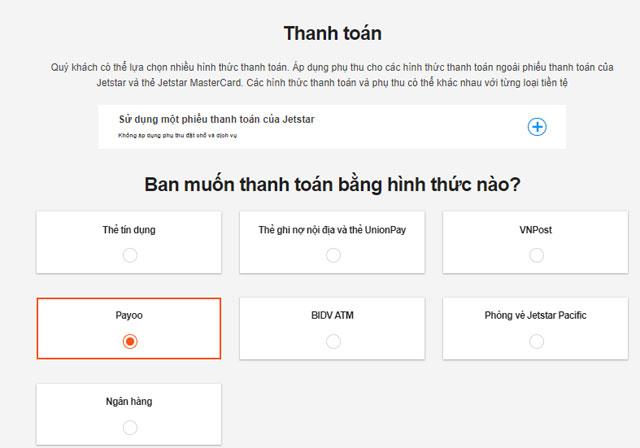Expand 'Sử dụng một phiếu thanh toán của Jetstar'

pyautogui.click(x=217, y=119)
